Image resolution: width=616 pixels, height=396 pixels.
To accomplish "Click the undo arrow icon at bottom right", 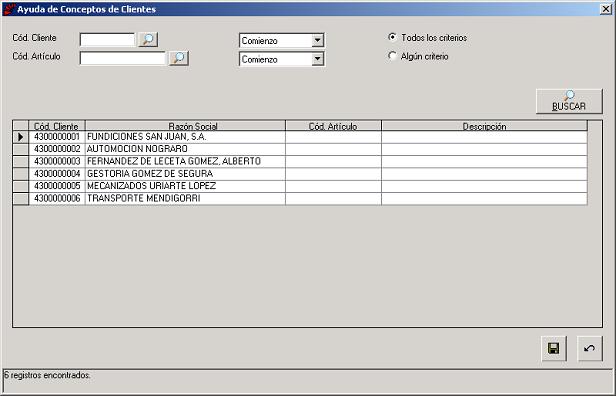I will 590,348.
